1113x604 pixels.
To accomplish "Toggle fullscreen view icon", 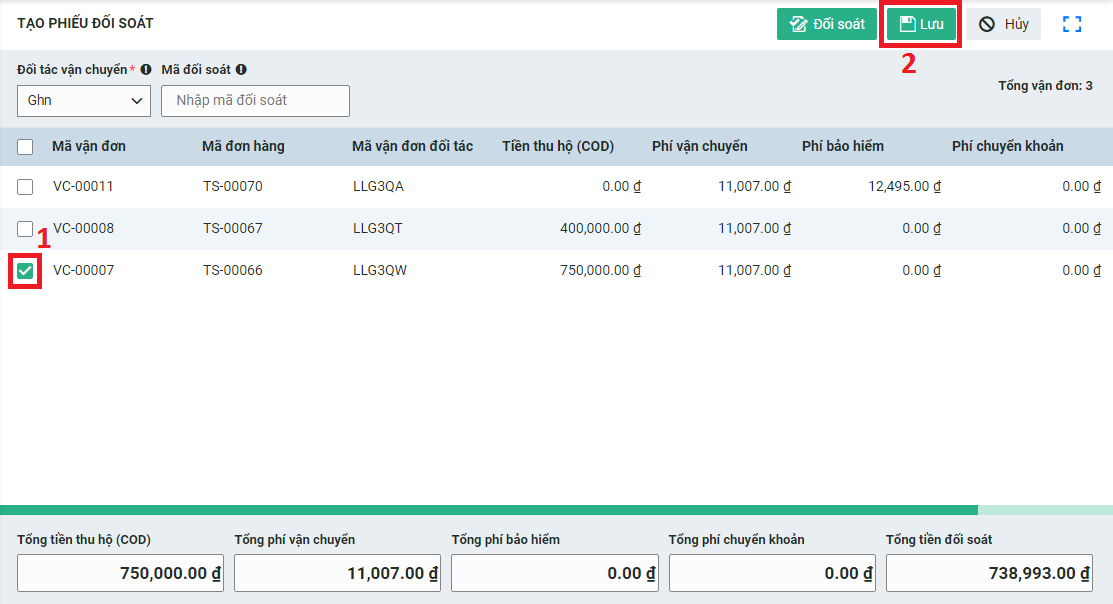I will [1072, 24].
